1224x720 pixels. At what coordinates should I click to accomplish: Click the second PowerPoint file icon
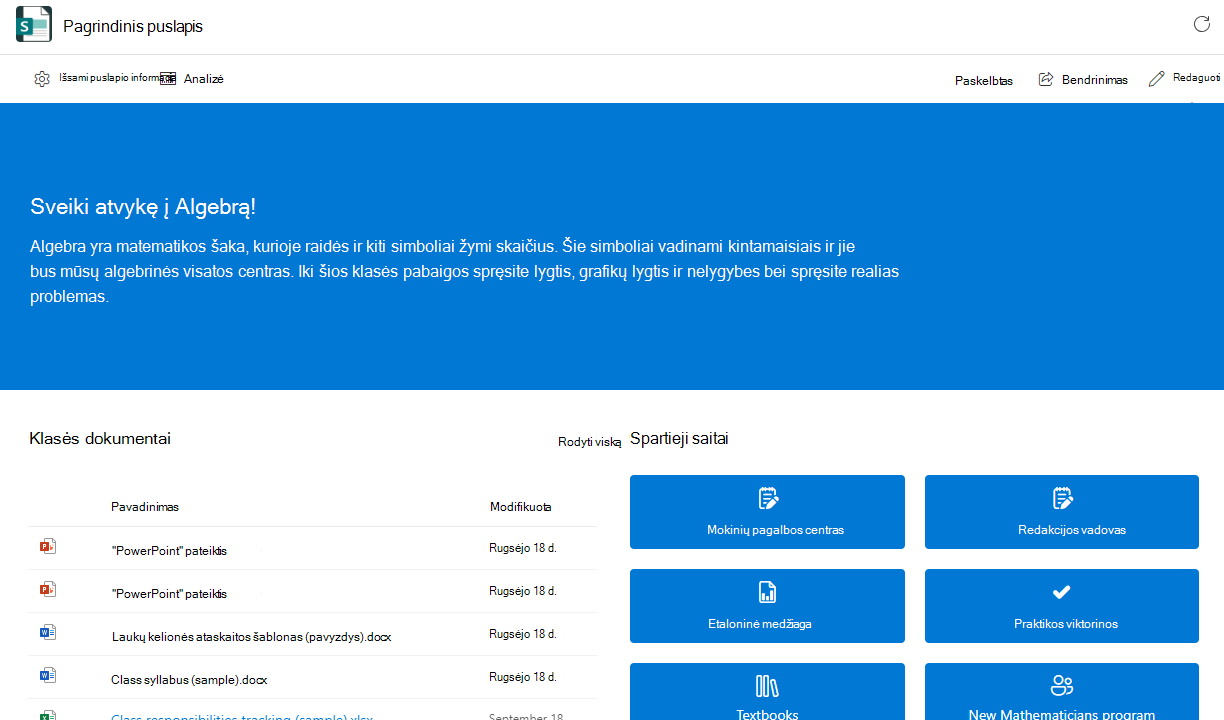pyautogui.click(x=47, y=590)
